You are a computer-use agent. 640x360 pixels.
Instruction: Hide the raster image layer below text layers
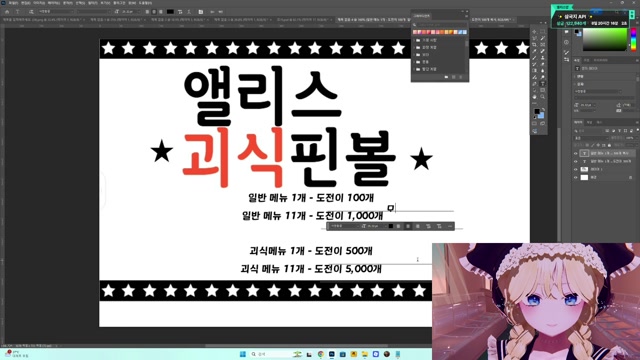point(576,169)
